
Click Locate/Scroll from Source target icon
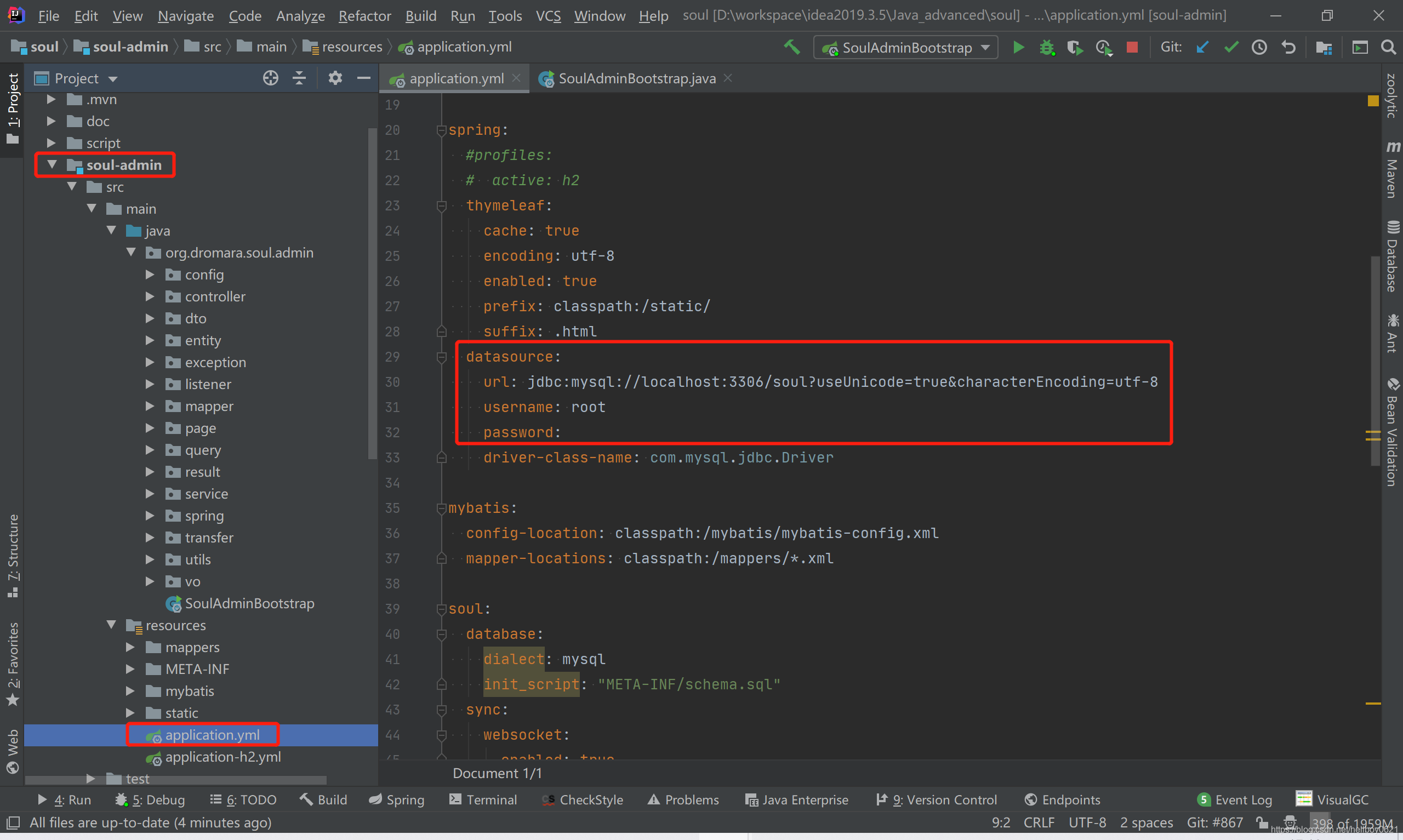coord(271,78)
